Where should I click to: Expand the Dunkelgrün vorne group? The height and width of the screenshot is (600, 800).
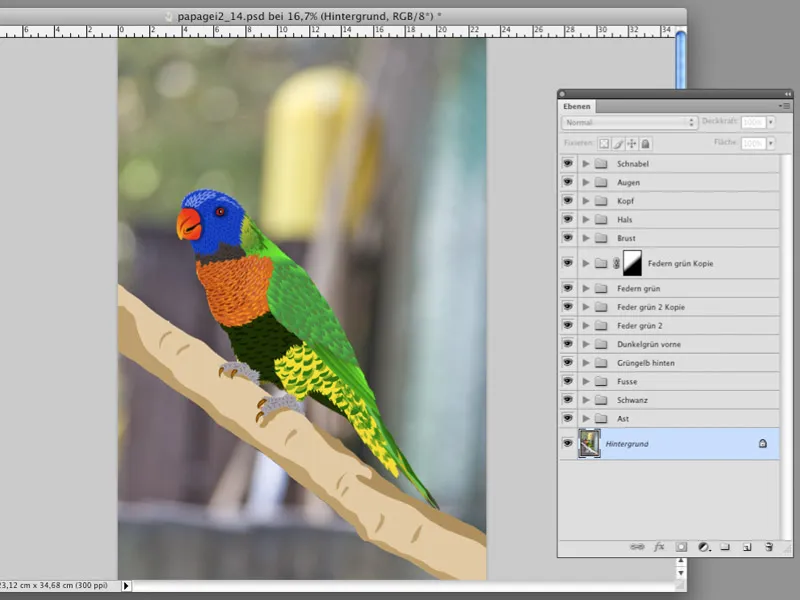(586, 344)
